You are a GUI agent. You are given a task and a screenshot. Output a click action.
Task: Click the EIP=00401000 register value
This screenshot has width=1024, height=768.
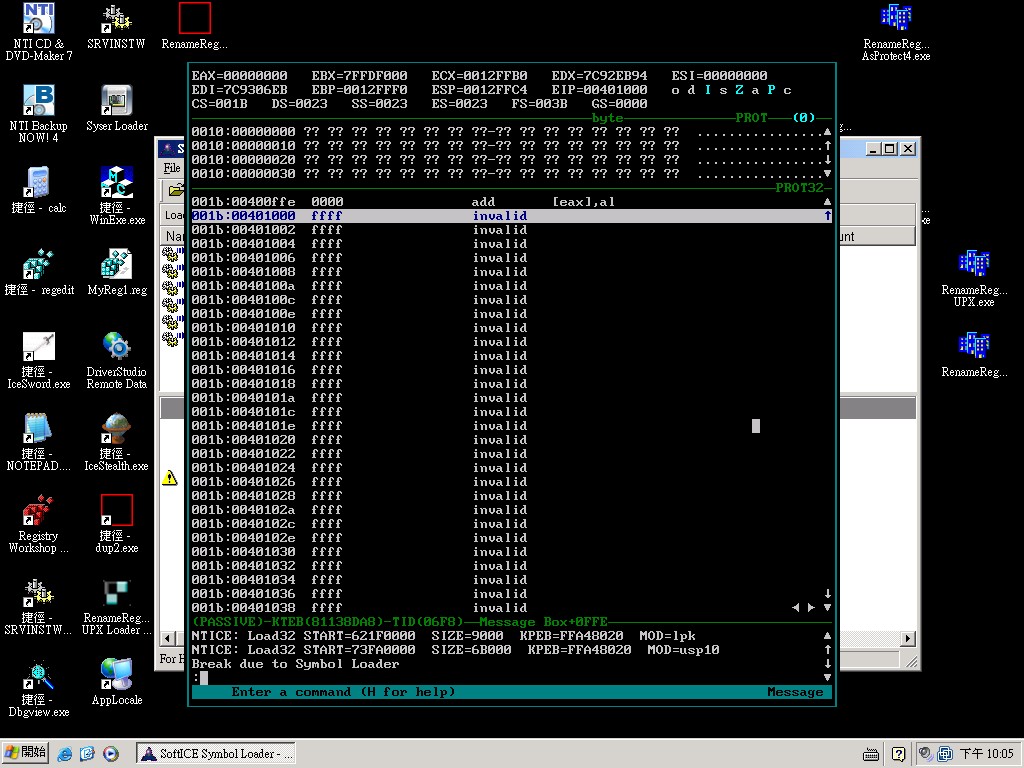pyautogui.click(x=599, y=89)
